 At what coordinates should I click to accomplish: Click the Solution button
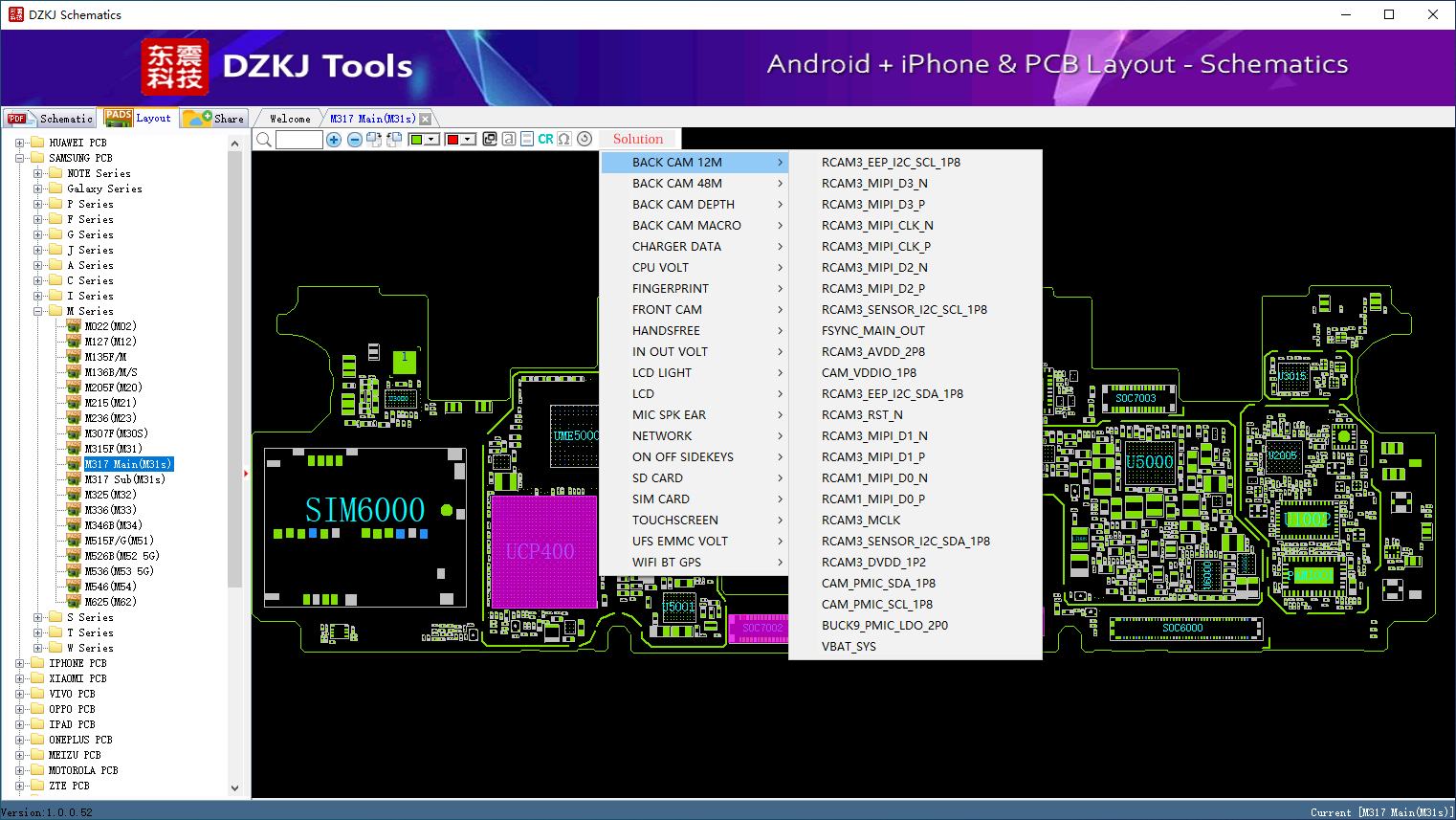click(638, 140)
